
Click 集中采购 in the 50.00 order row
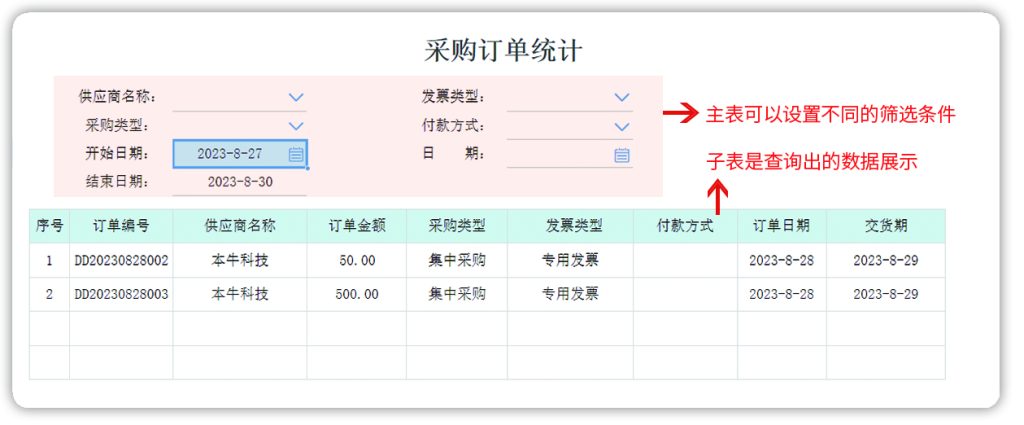pos(456,260)
